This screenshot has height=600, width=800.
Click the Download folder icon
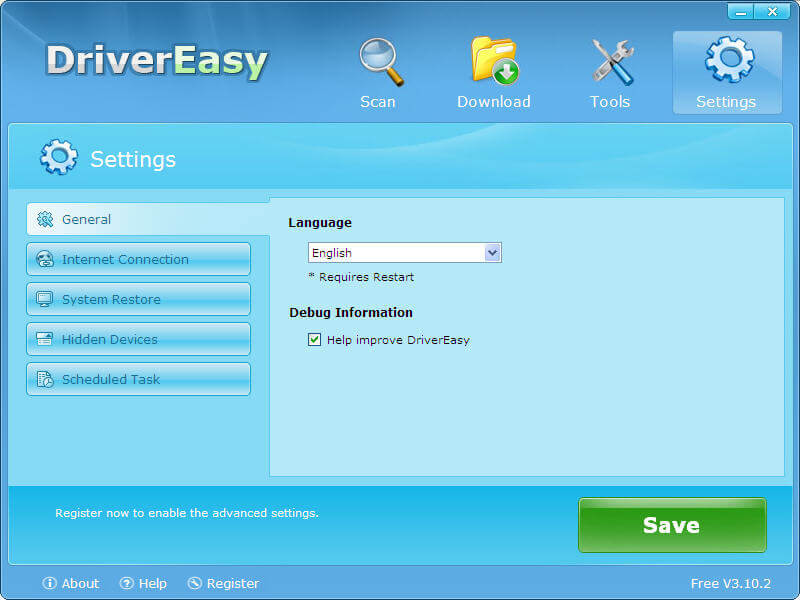click(x=495, y=60)
